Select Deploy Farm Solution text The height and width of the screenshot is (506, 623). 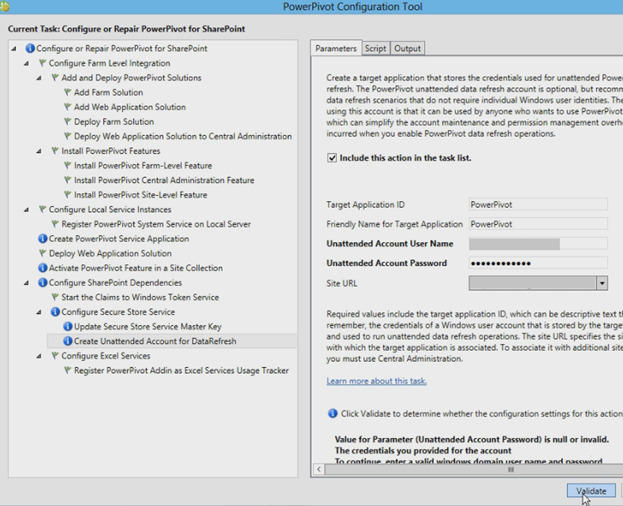(114, 122)
